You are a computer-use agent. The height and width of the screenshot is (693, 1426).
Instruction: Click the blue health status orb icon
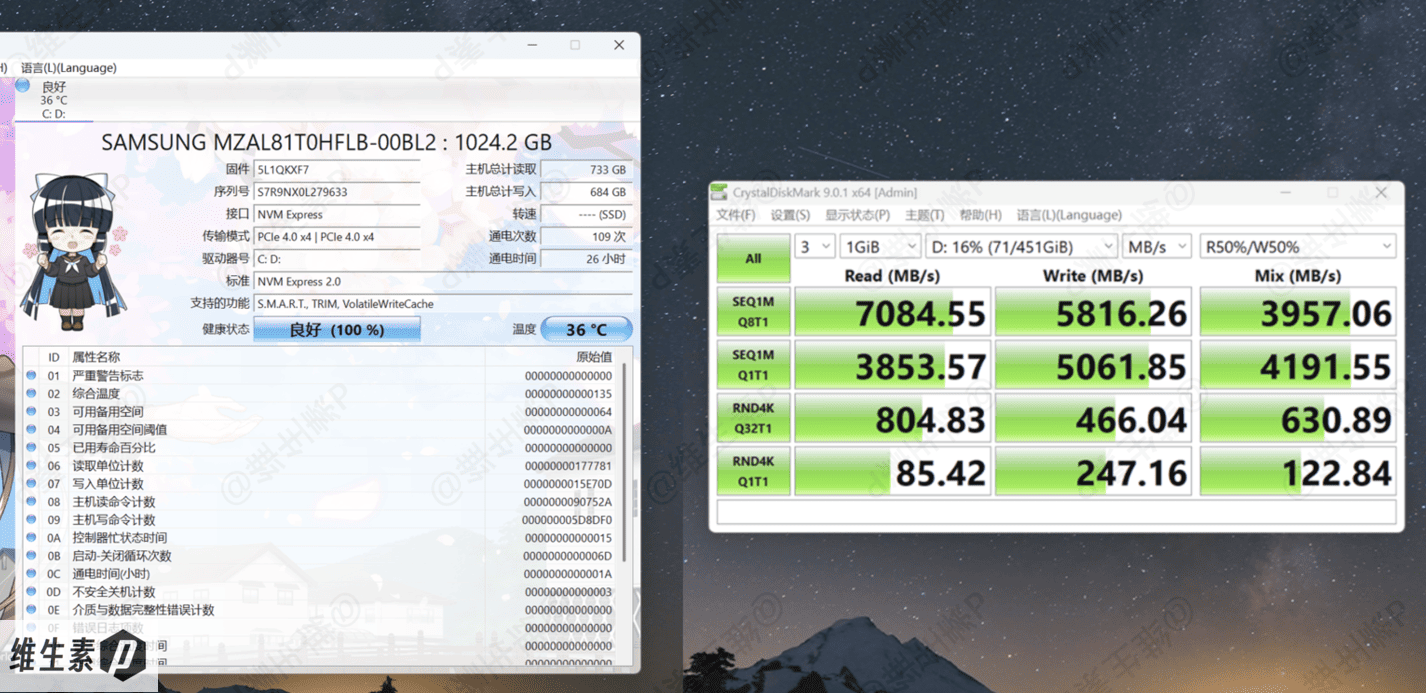(x=23, y=86)
